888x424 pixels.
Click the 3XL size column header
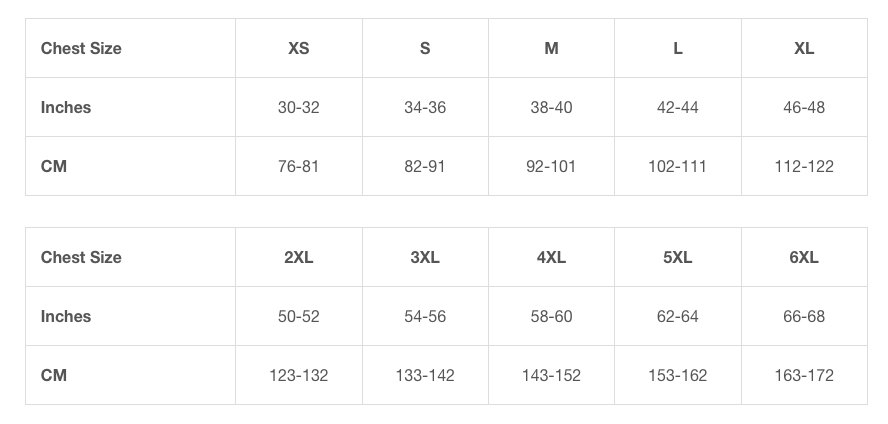(x=425, y=257)
